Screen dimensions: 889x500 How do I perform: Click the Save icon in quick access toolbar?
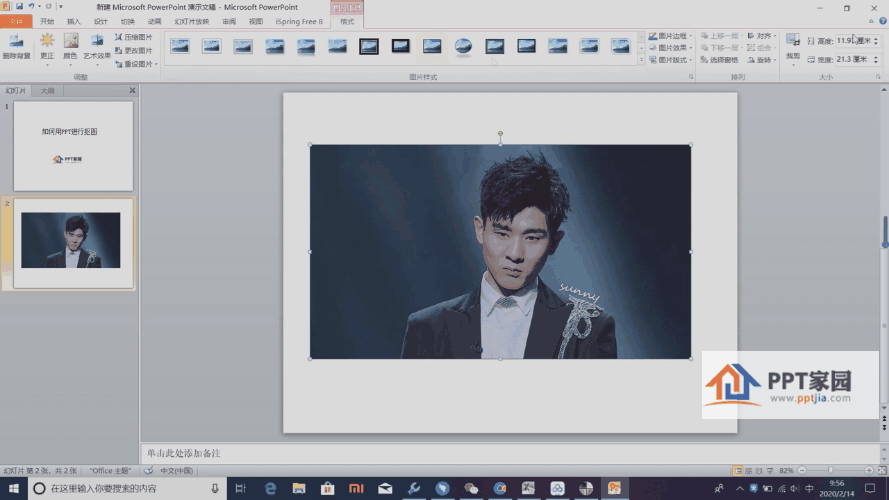pyautogui.click(x=19, y=6)
